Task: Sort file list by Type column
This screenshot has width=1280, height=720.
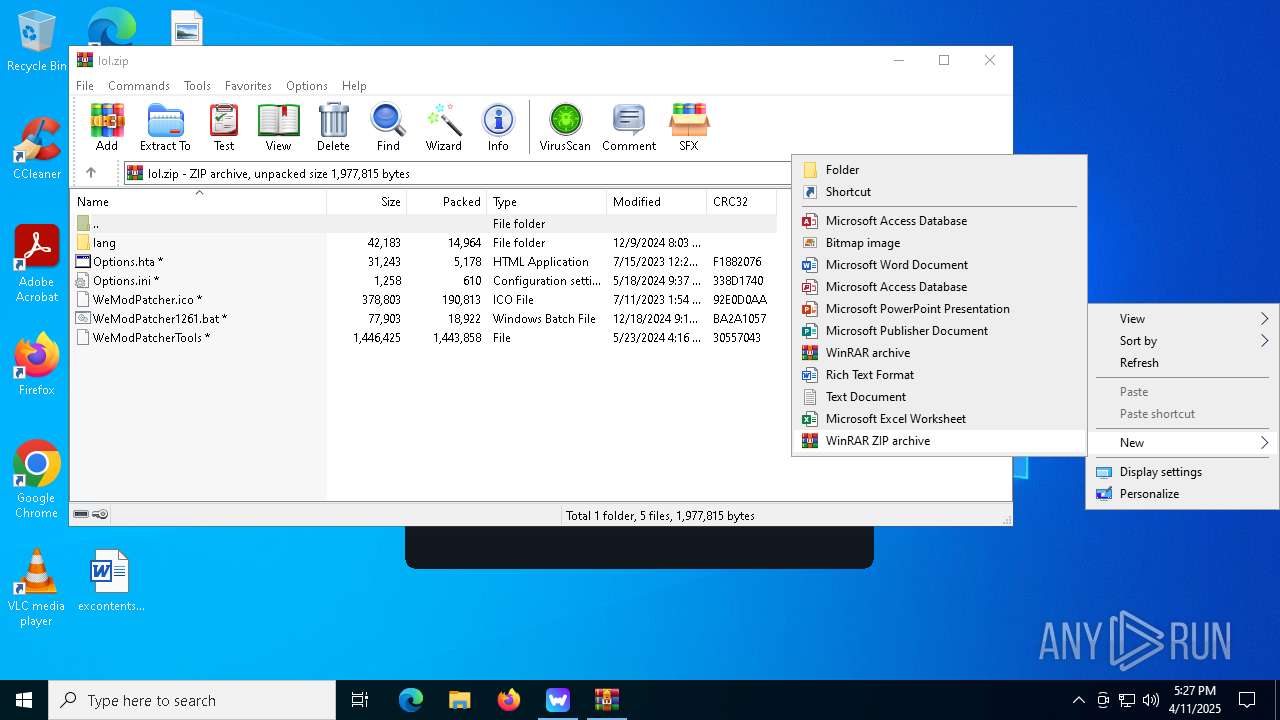Action: [546, 201]
